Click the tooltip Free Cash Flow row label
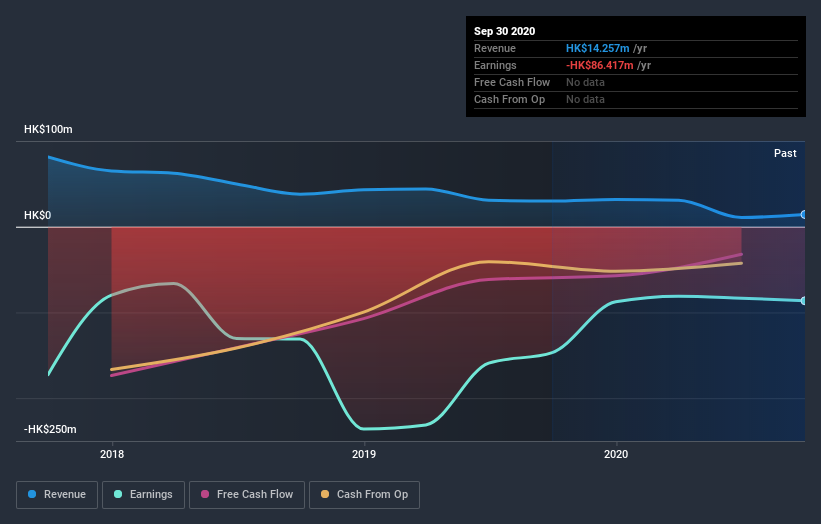Image resolution: width=821 pixels, height=524 pixels. tap(512, 82)
